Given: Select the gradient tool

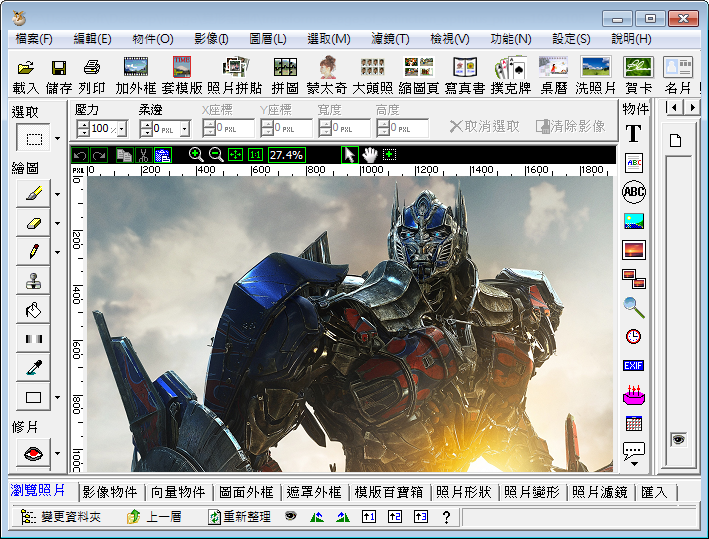Looking at the screenshot, I should click(33, 339).
